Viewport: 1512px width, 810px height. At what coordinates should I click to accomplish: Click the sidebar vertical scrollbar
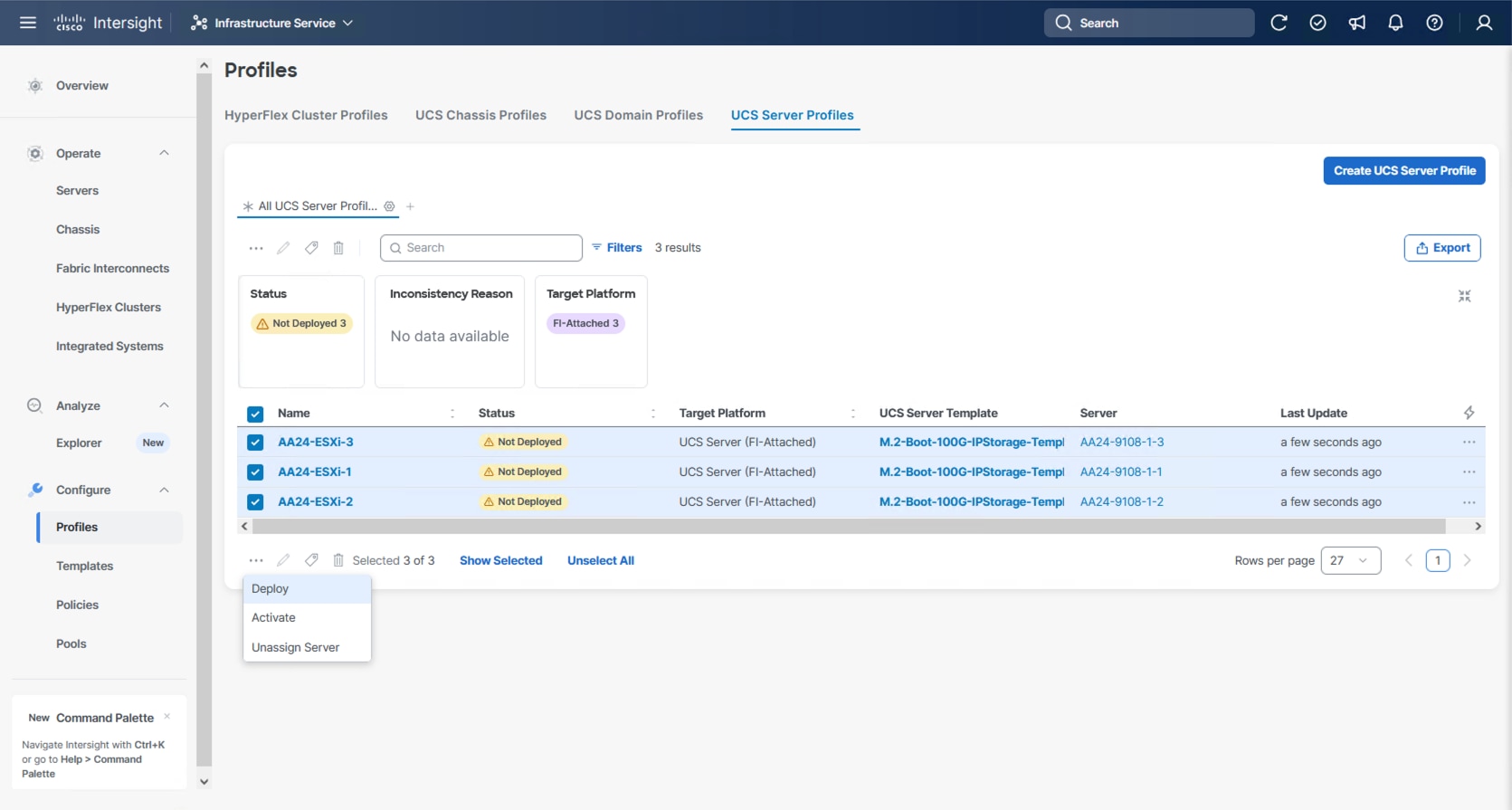[x=204, y=418]
